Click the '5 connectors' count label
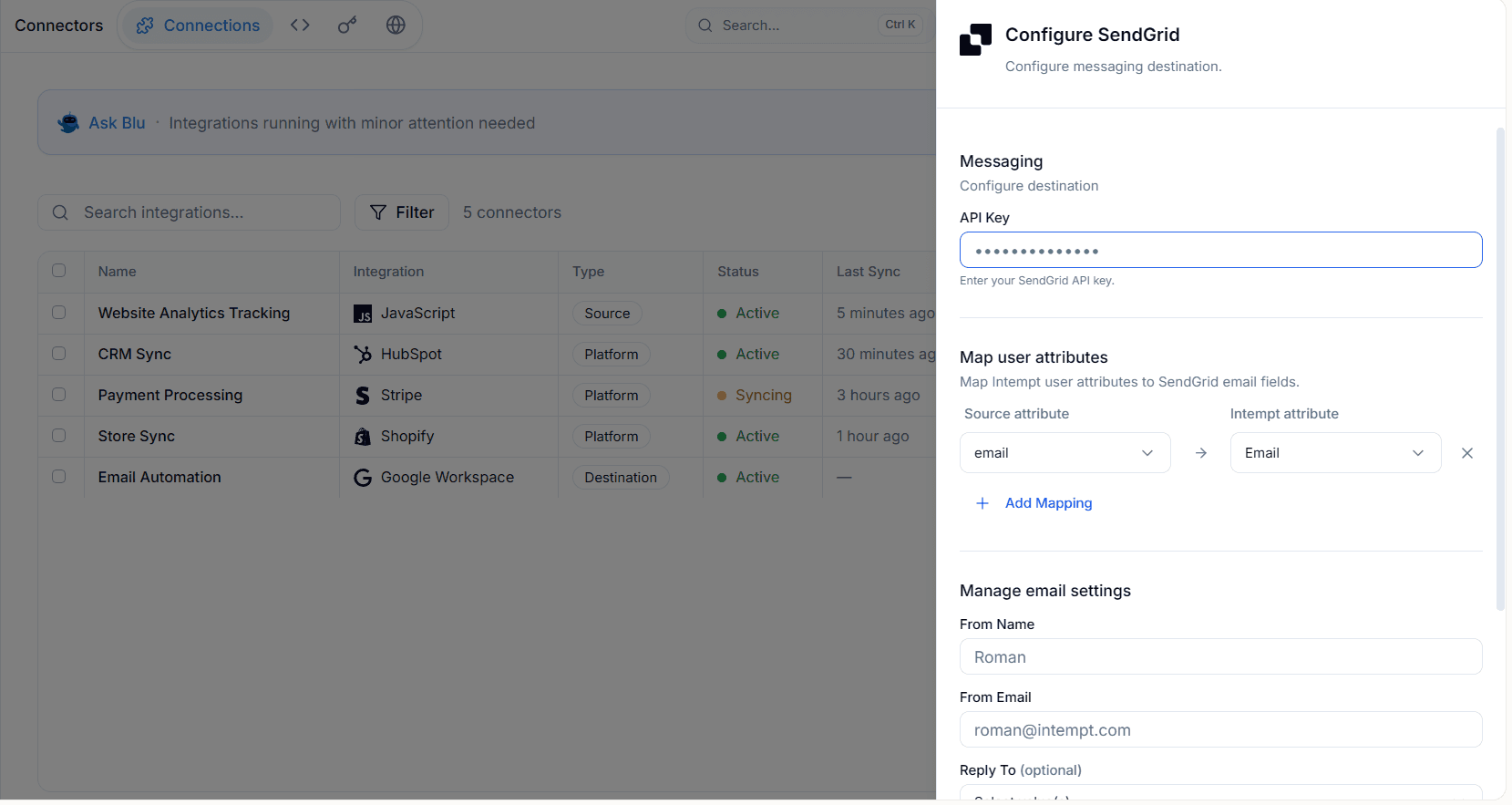1512x805 pixels. (512, 212)
